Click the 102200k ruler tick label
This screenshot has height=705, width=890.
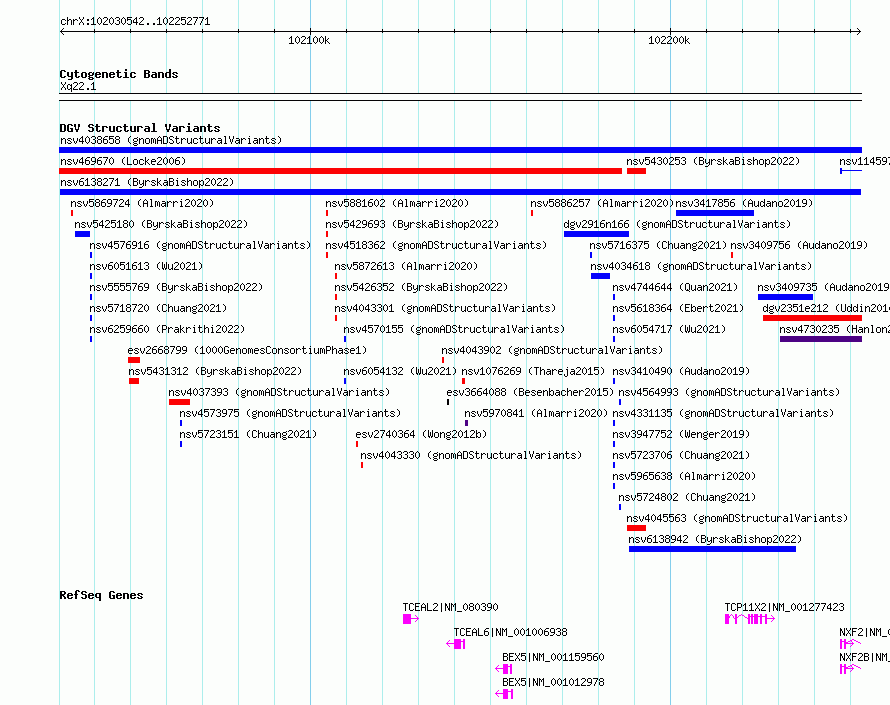[x=669, y=40]
